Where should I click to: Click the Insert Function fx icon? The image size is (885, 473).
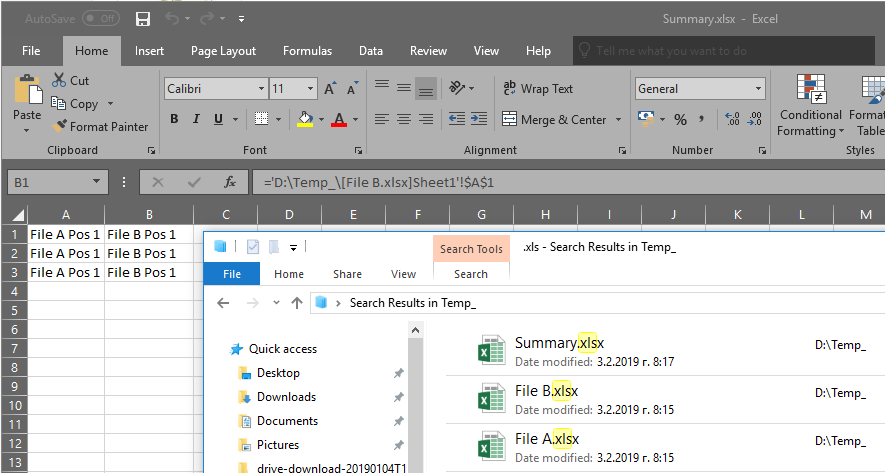[230, 182]
